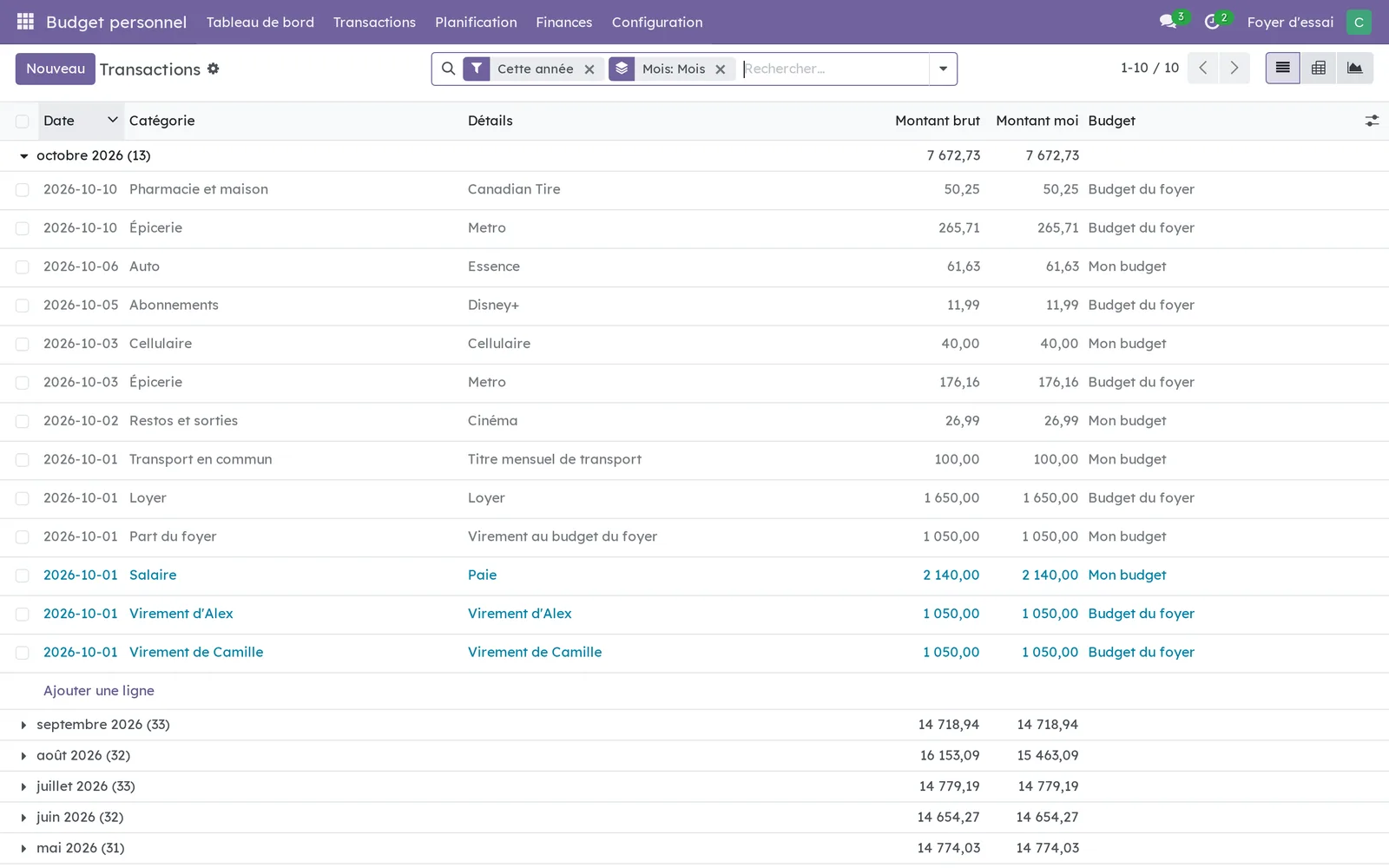
Task: Open the gear icon next to Transactions title
Action: (214, 69)
